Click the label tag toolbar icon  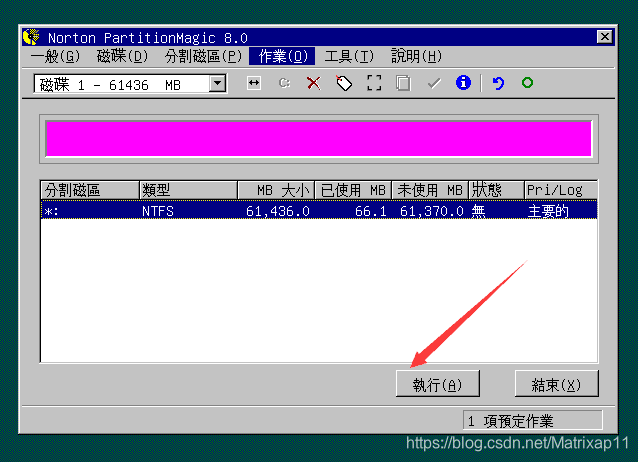(x=344, y=83)
